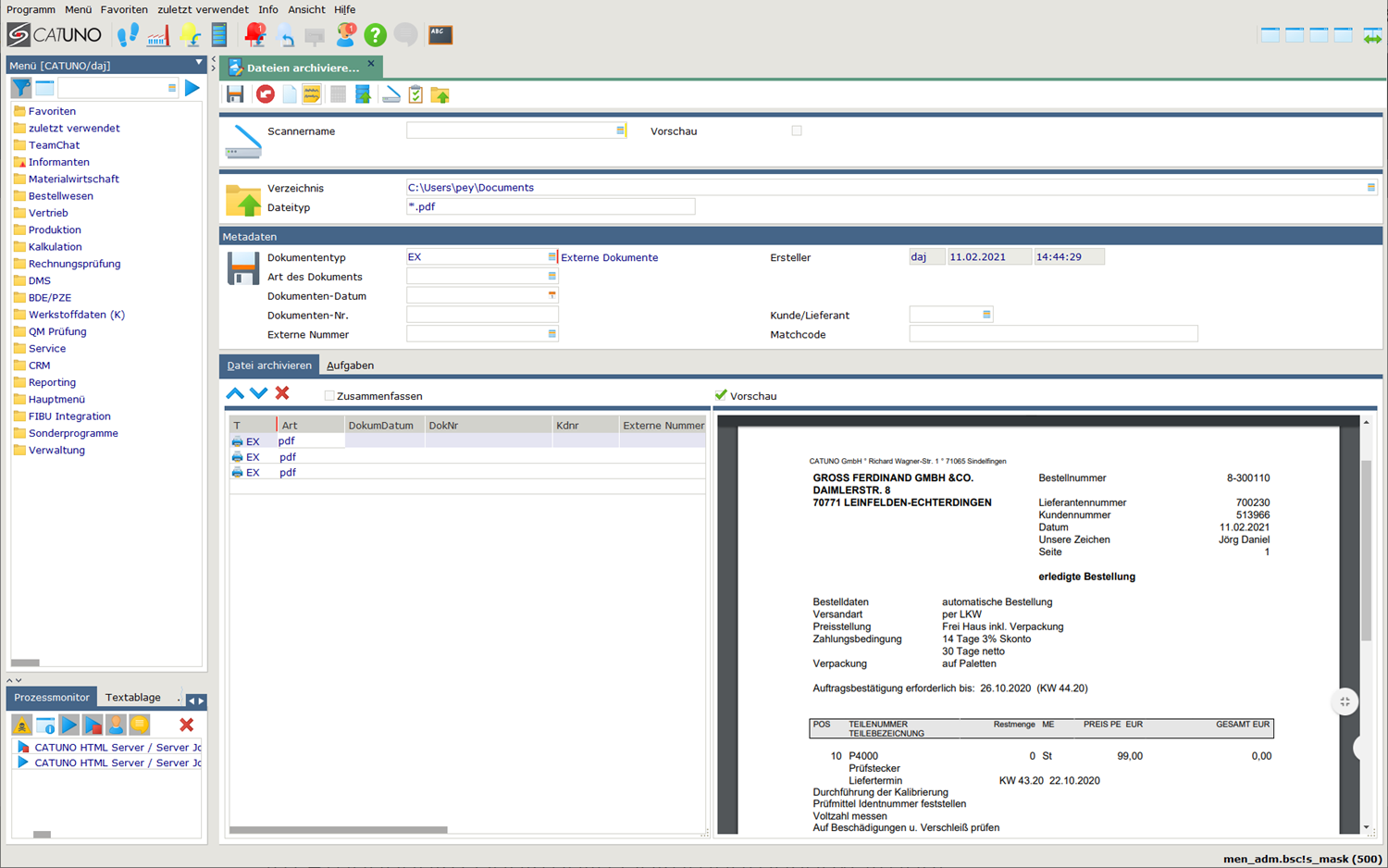
Task: Move entry up with blue up arrow
Action: (x=235, y=393)
